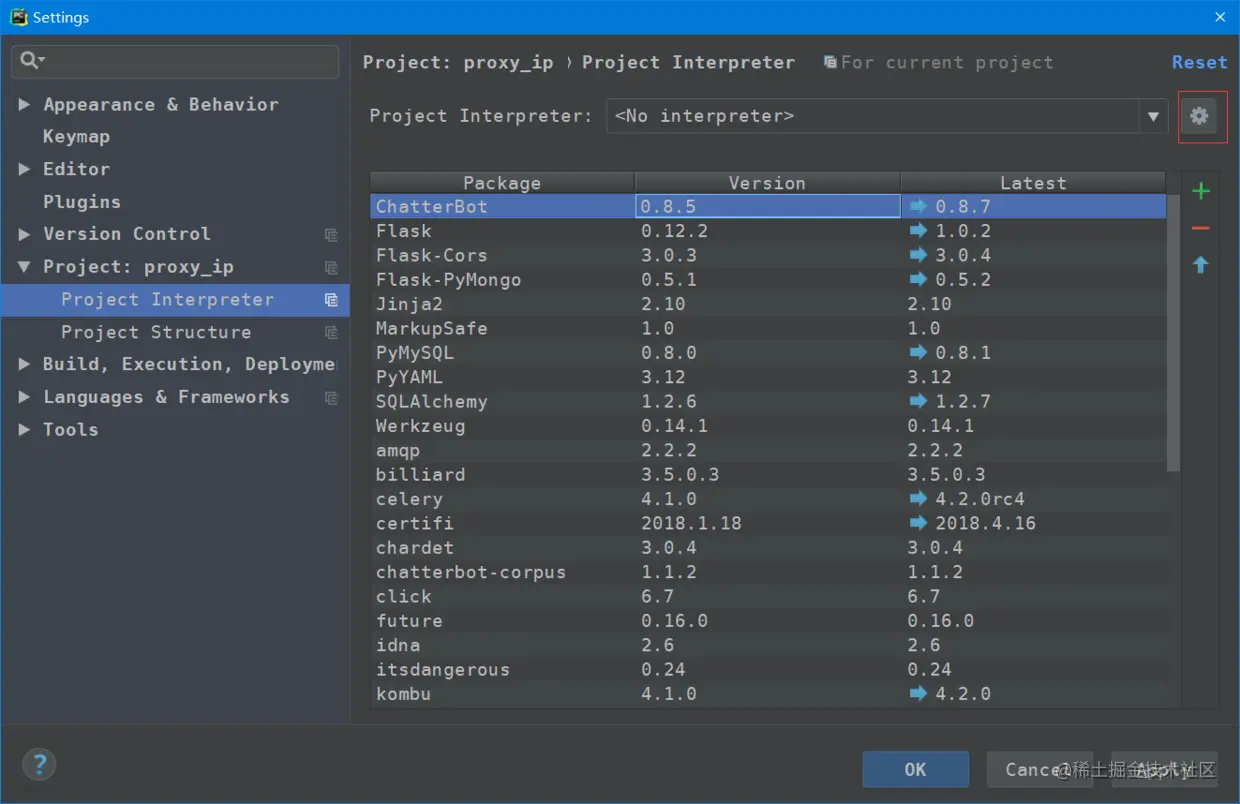The height and width of the screenshot is (804, 1240).
Task: Click the update arrow next to celery 4.2.0rc4
Action: click(x=918, y=499)
